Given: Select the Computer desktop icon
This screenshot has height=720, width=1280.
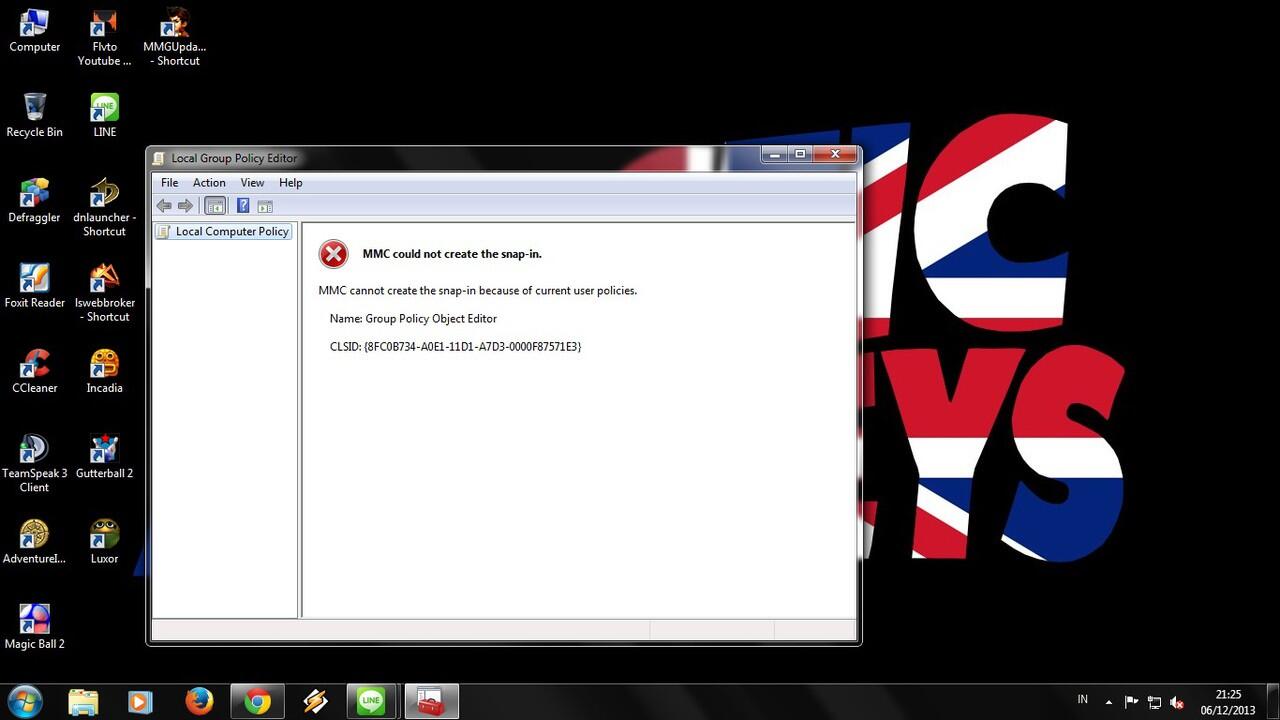Looking at the screenshot, I should click(x=34, y=31).
